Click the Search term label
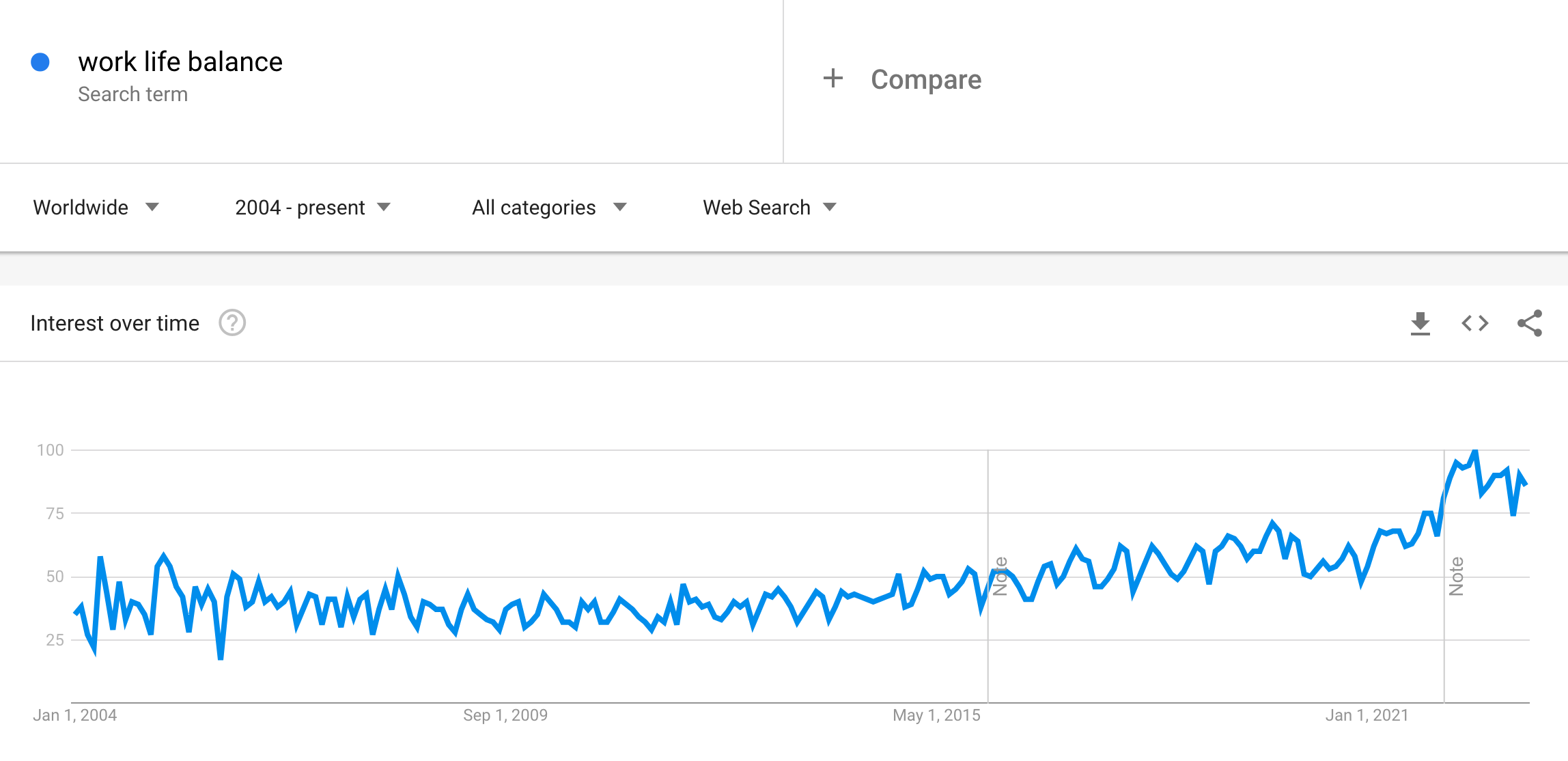The image size is (1568, 761). (x=132, y=94)
